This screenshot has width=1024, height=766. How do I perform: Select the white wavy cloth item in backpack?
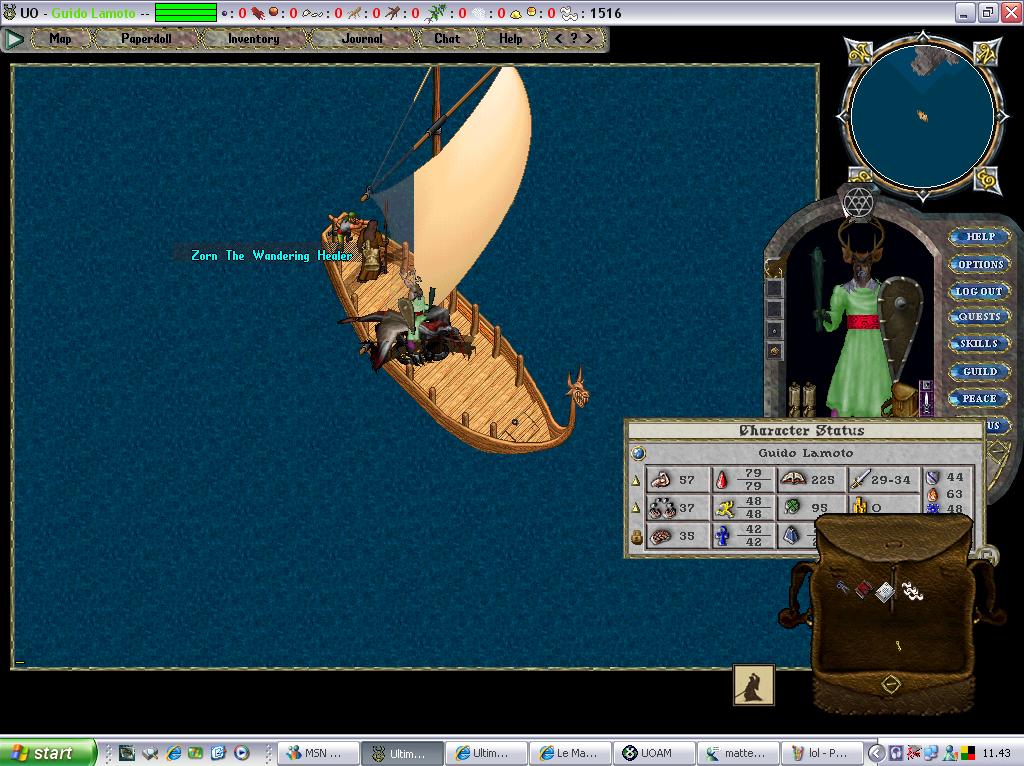[x=912, y=592]
